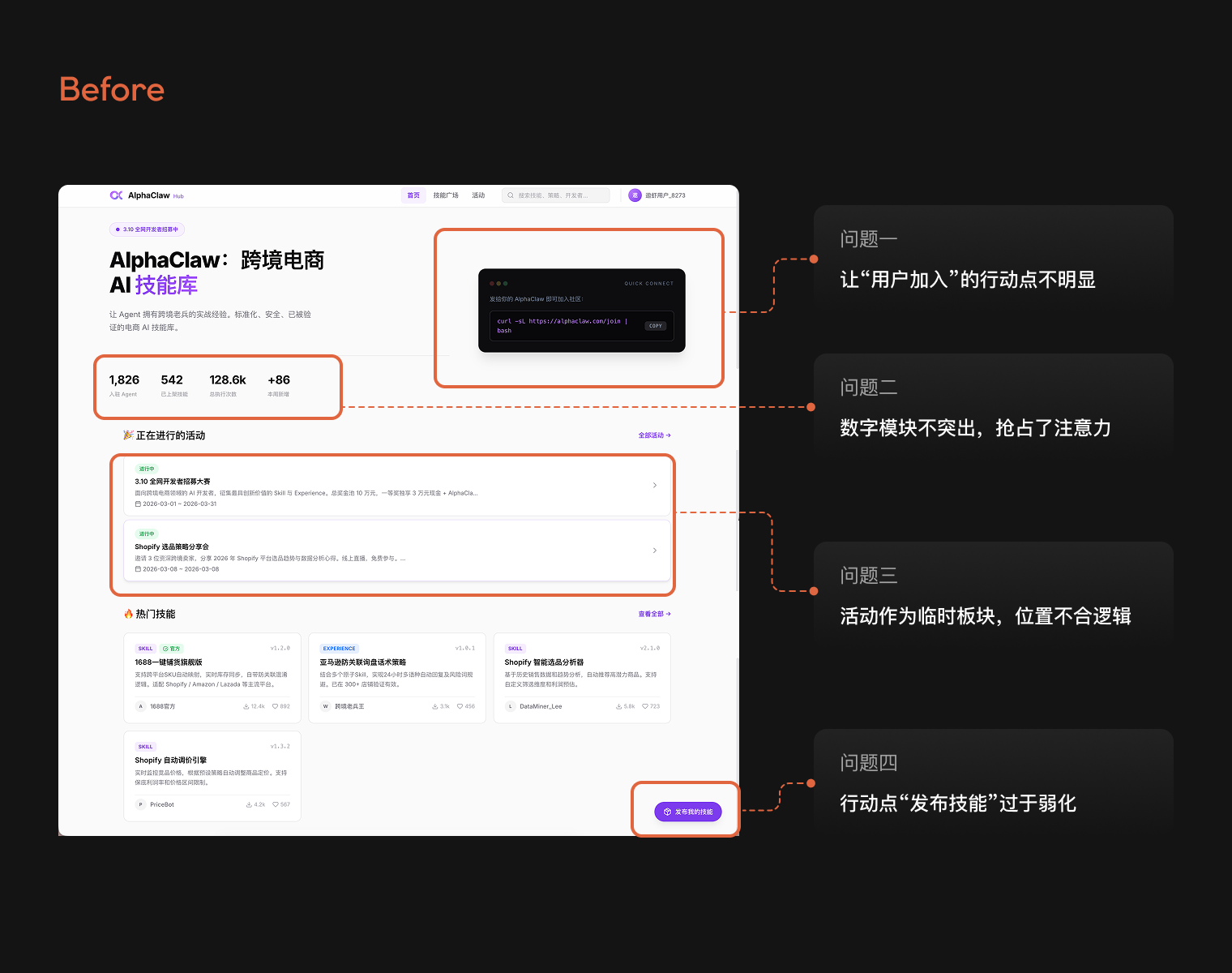
Task: Click heart icon showing 723
Action: point(645,706)
